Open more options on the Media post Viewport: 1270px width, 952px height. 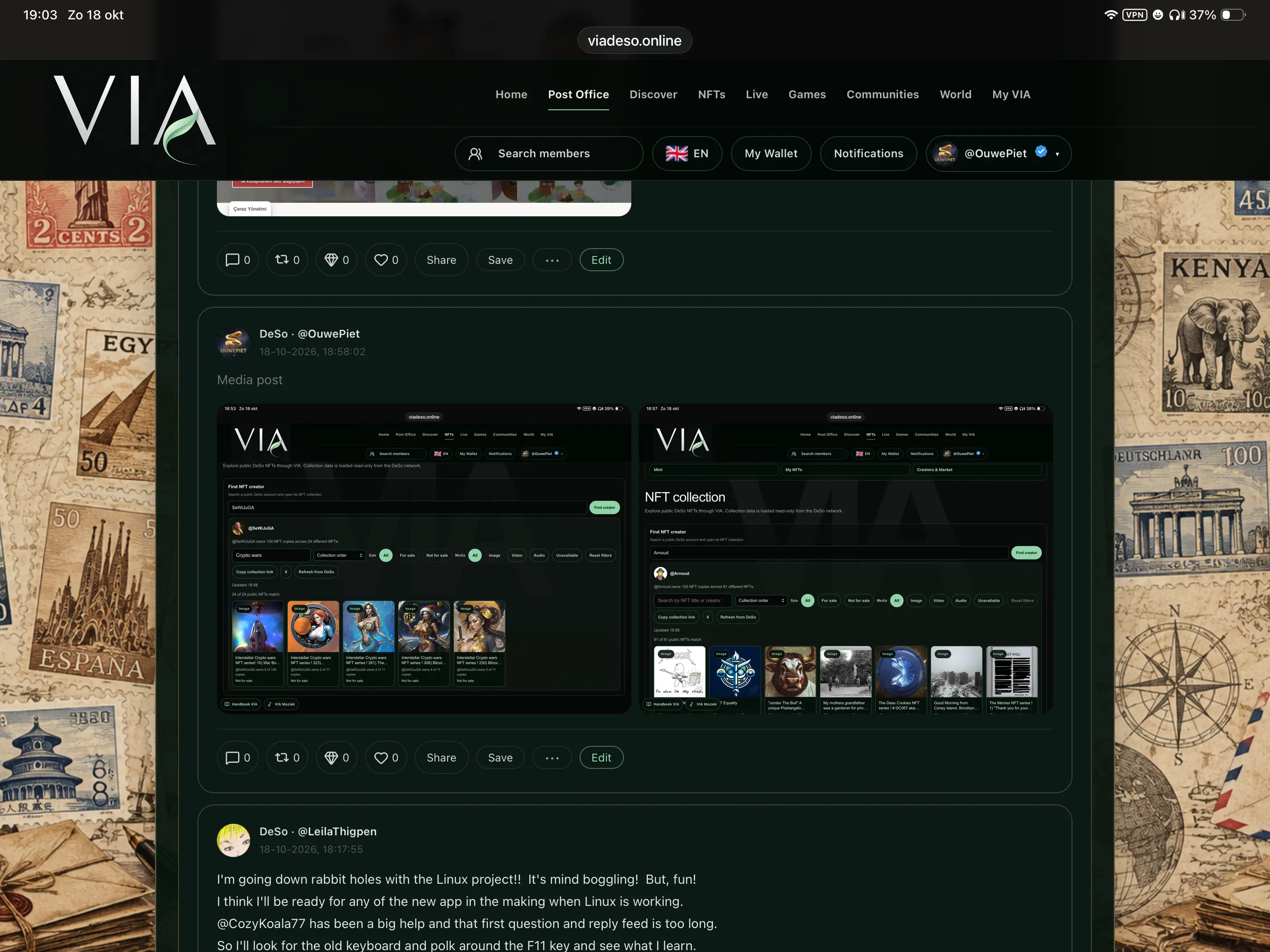pyautogui.click(x=552, y=757)
